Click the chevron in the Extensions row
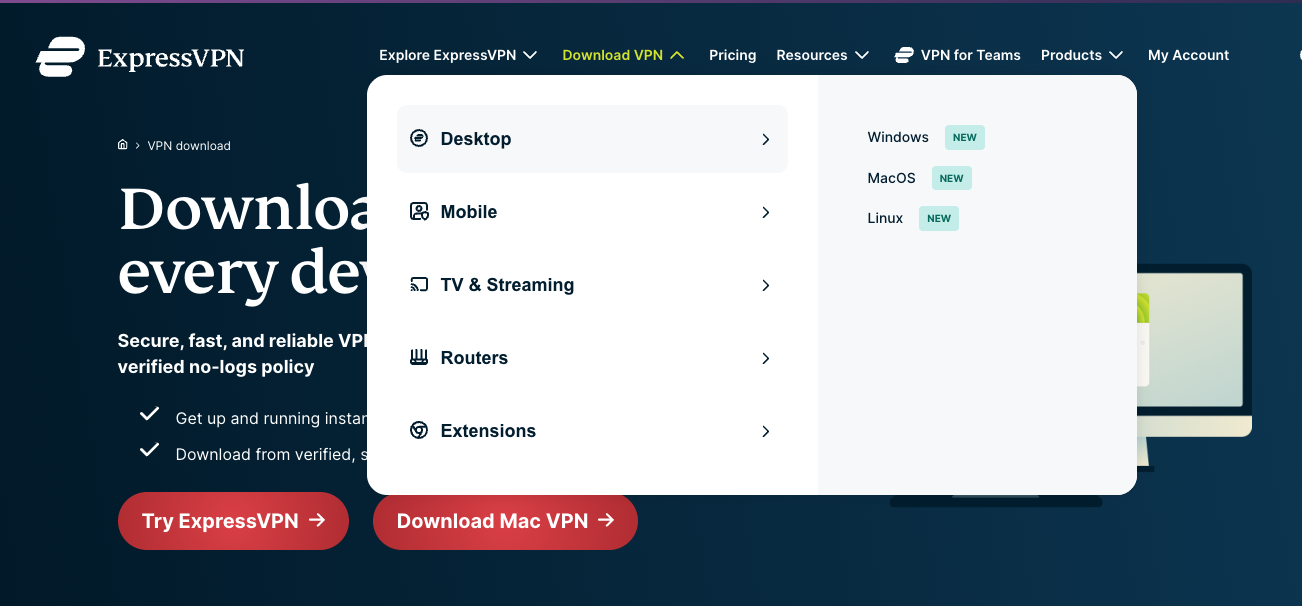This screenshot has height=606, width=1302. [x=766, y=431]
